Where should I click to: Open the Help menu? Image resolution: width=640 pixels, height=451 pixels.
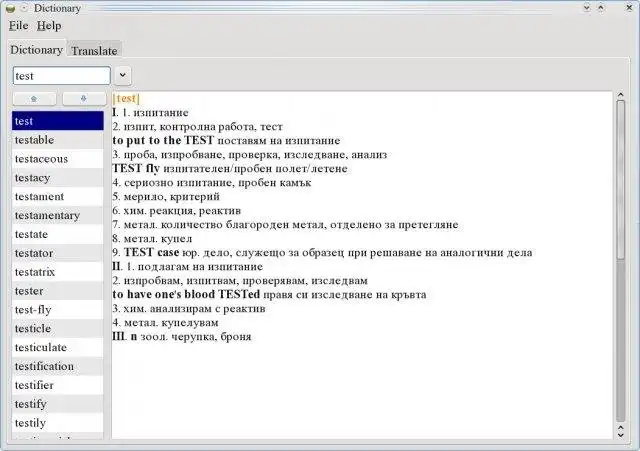[x=49, y=26]
